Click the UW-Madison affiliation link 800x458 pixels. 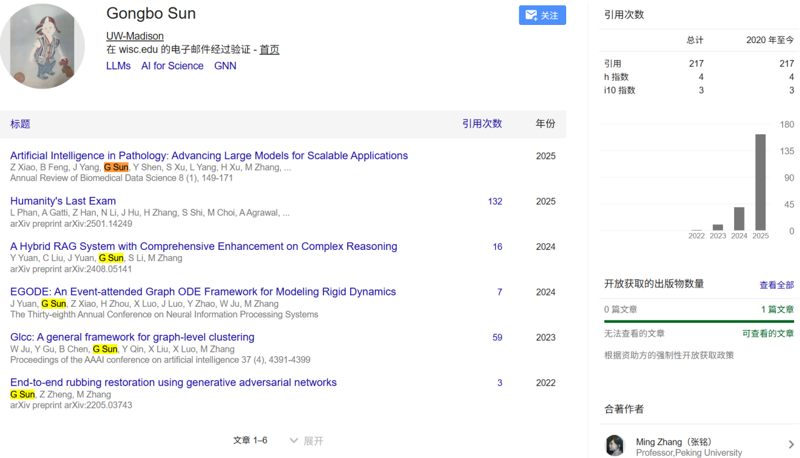pyautogui.click(x=134, y=36)
